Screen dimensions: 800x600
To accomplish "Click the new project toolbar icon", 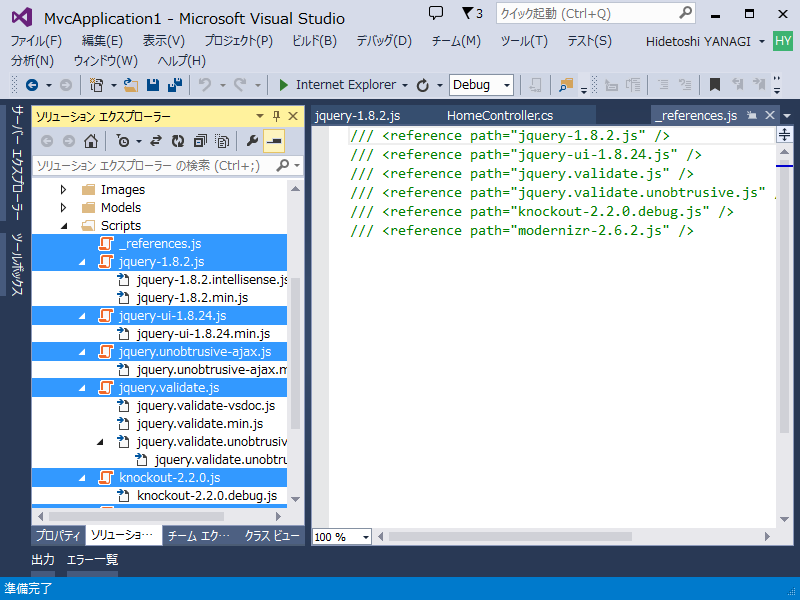I will pos(96,85).
